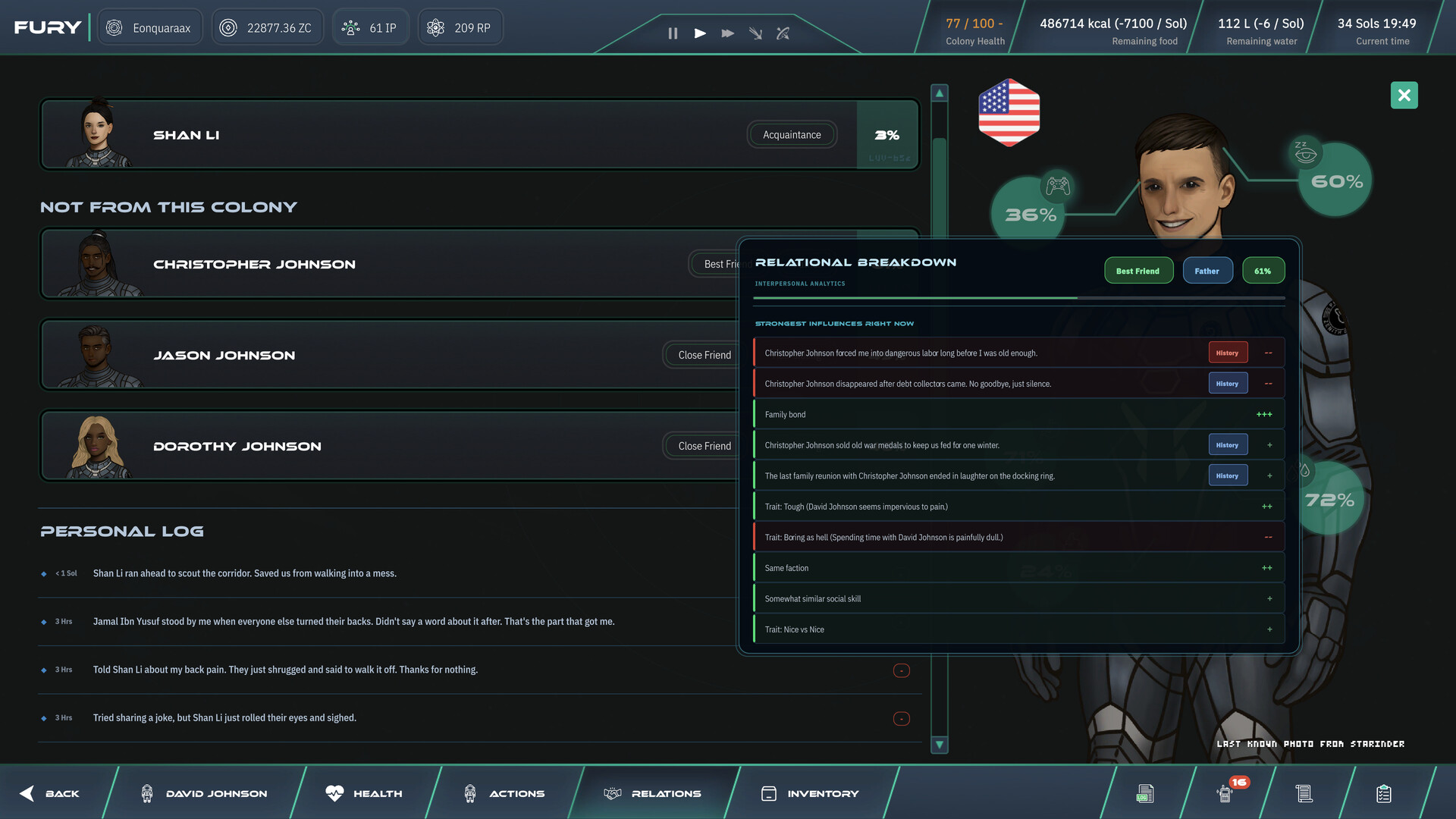Screen dimensions: 1456x819
Task: Click the Back button
Action: tap(50, 793)
